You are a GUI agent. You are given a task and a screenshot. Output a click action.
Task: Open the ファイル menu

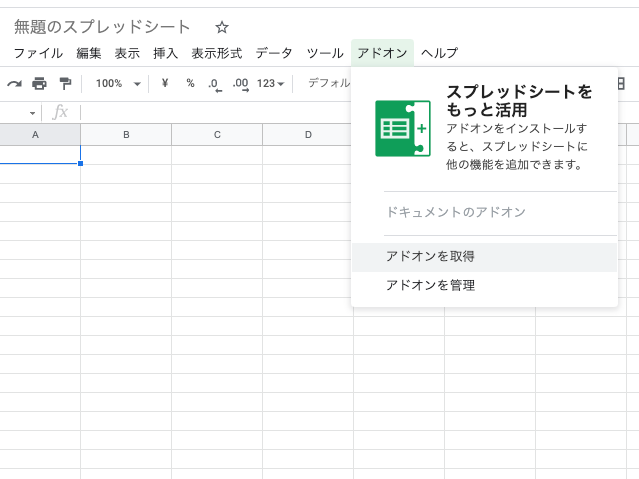tap(38, 53)
